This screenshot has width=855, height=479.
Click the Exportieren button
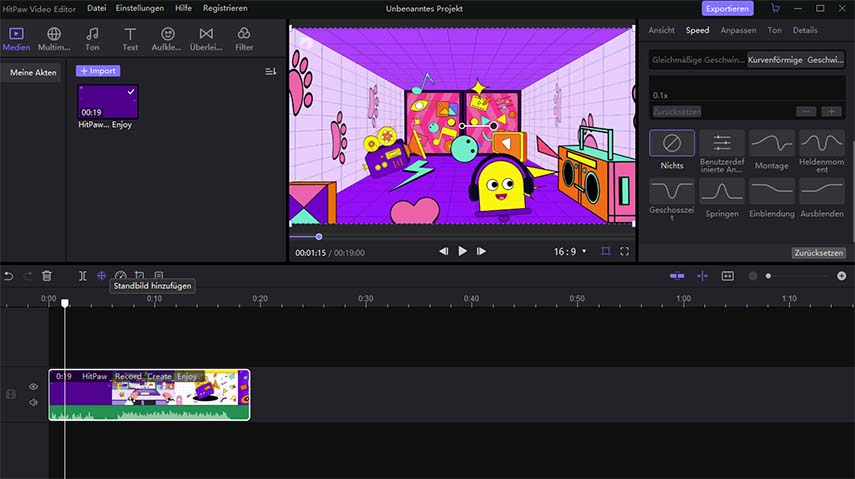pyautogui.click(x=727, y=8)
